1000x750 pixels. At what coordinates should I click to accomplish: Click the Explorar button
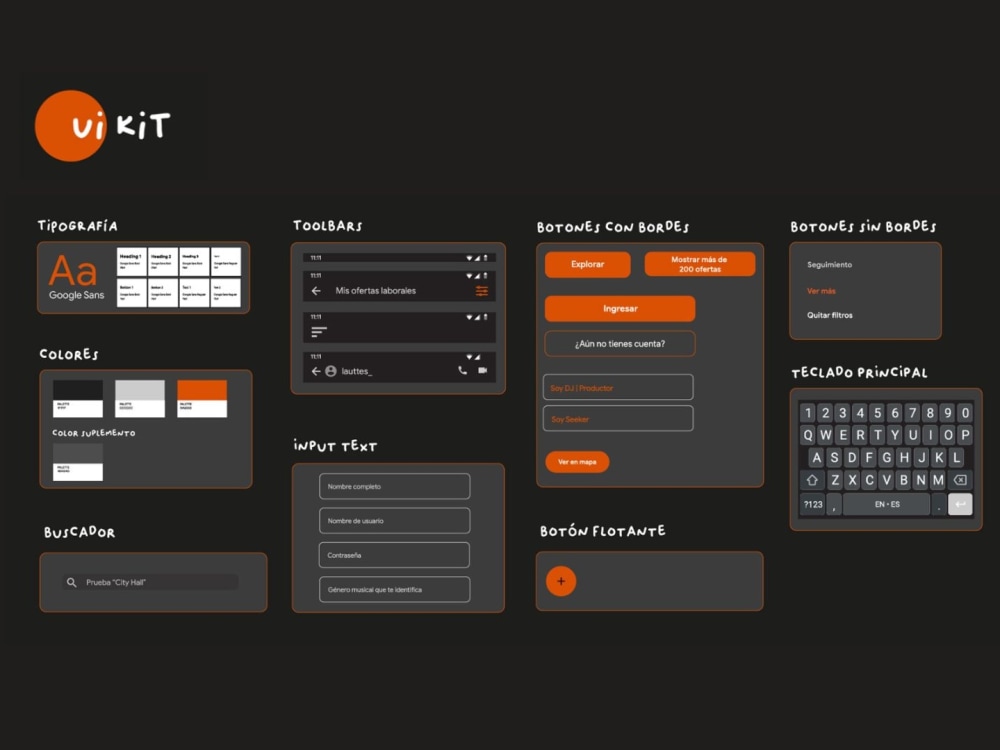tap(587, 264)
